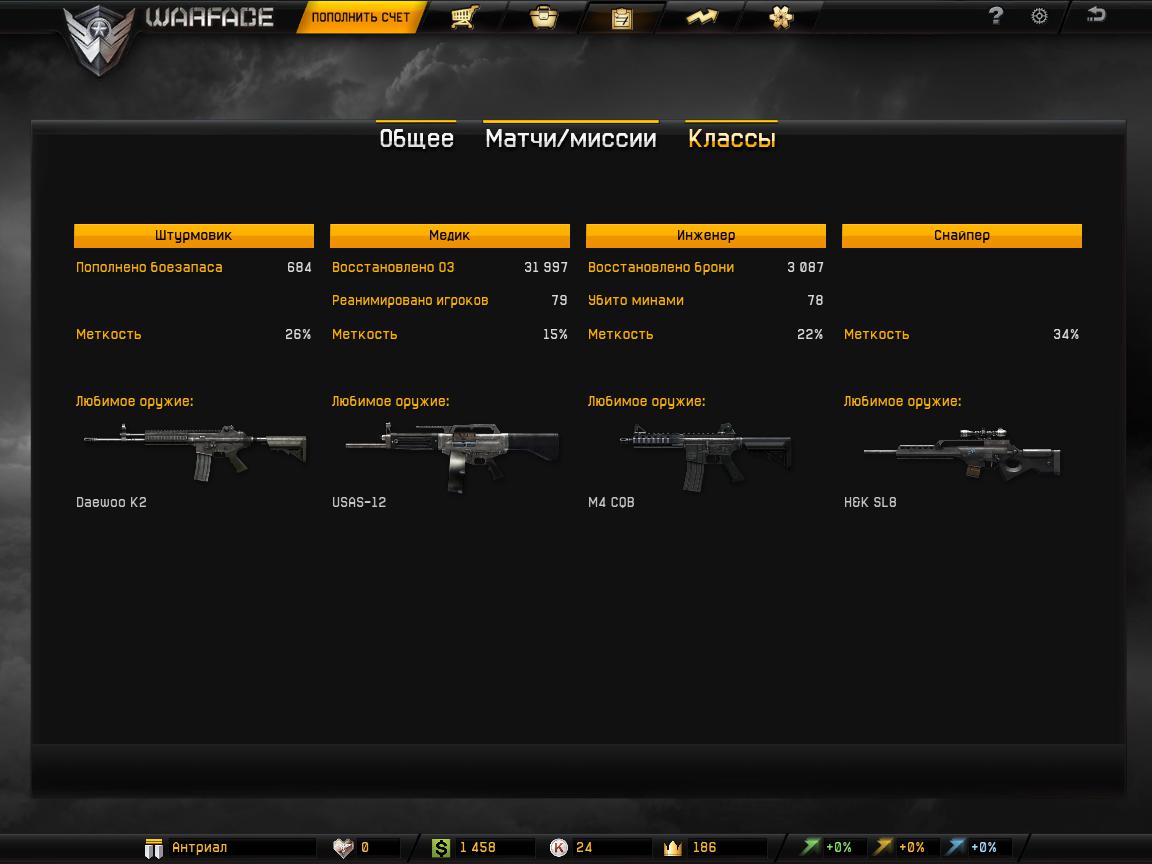Click the 22% engineer accuracy value

(810, 334)
